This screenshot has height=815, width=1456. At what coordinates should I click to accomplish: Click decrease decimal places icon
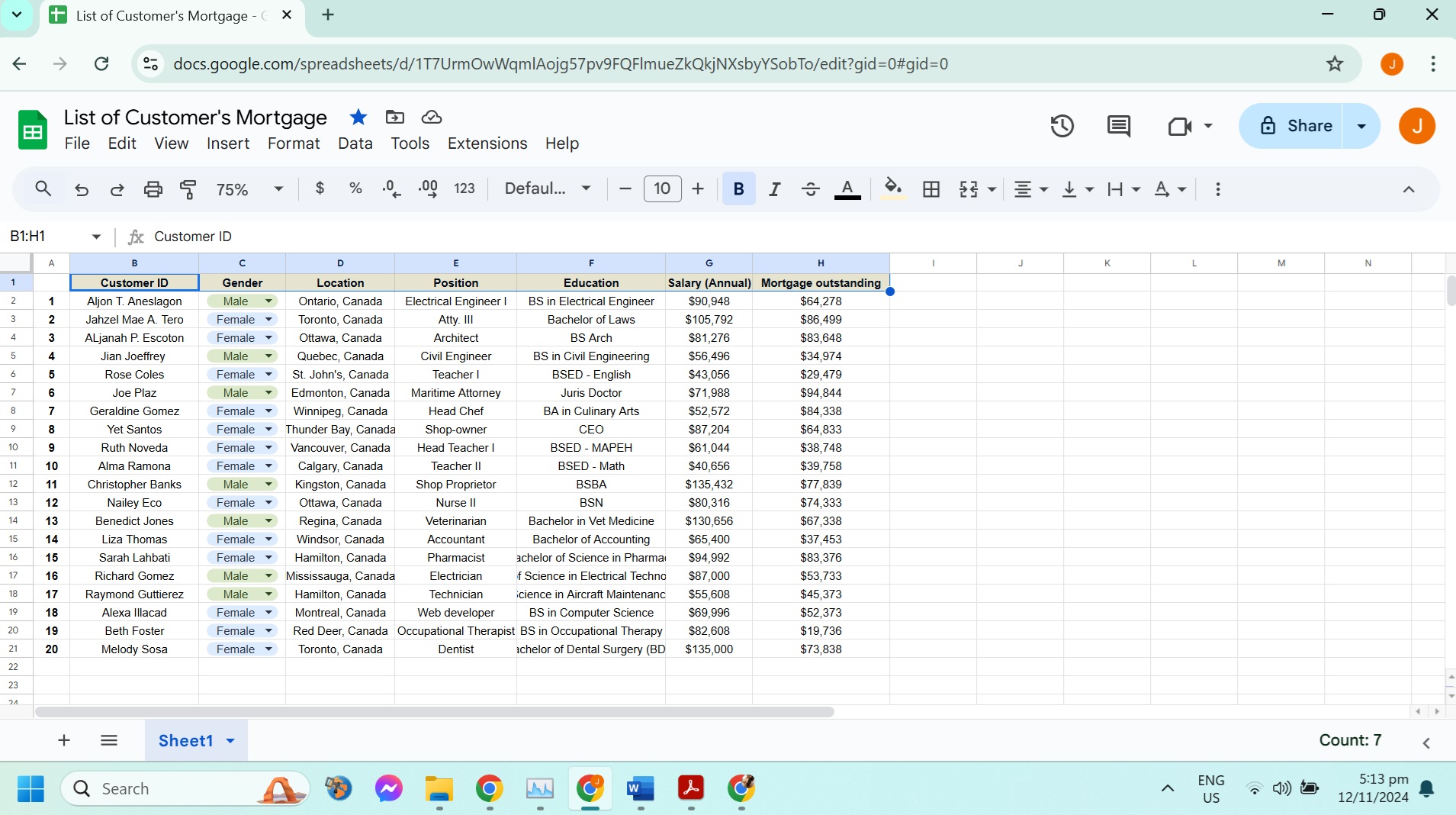pyautogui.click(x=391, y=188)
